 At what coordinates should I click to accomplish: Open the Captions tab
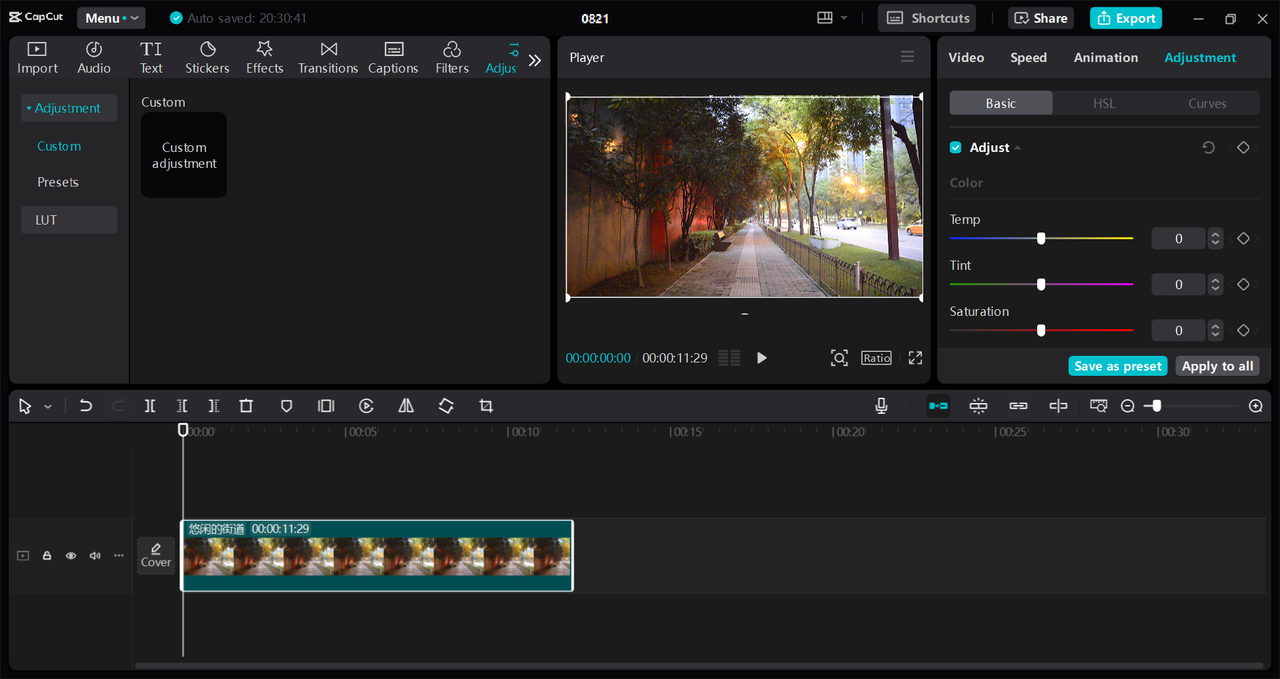click(x=393, y=58)
